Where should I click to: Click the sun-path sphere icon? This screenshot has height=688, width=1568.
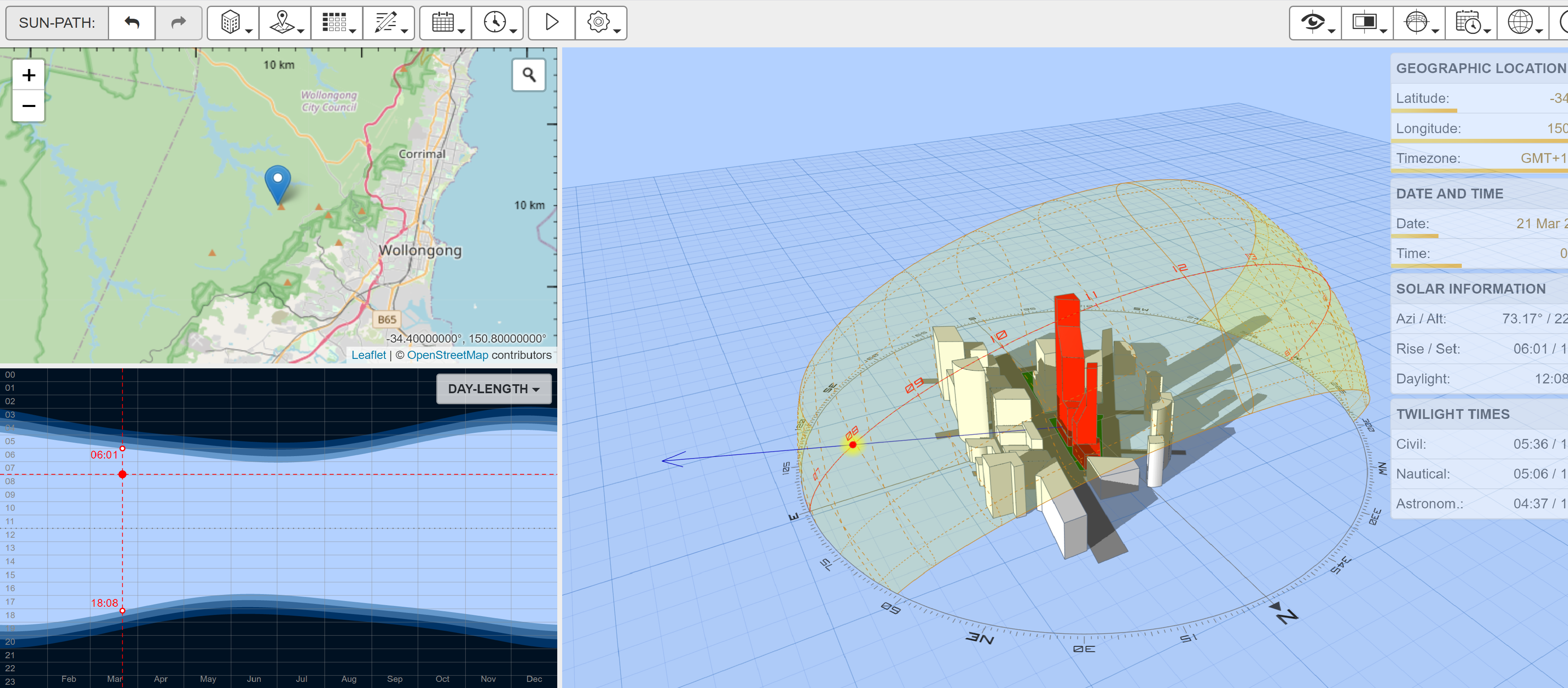pos(1416,22)
